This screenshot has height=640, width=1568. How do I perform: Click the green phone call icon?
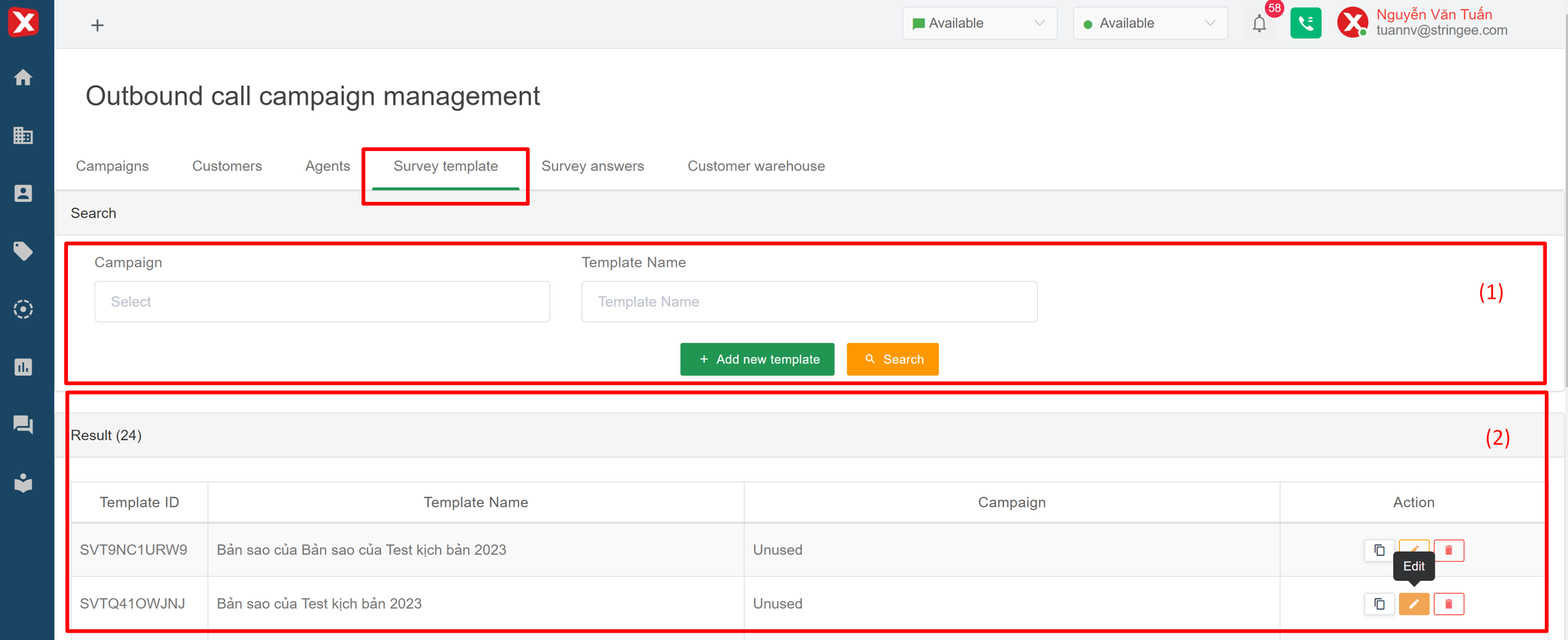(x=1305, y=24)
